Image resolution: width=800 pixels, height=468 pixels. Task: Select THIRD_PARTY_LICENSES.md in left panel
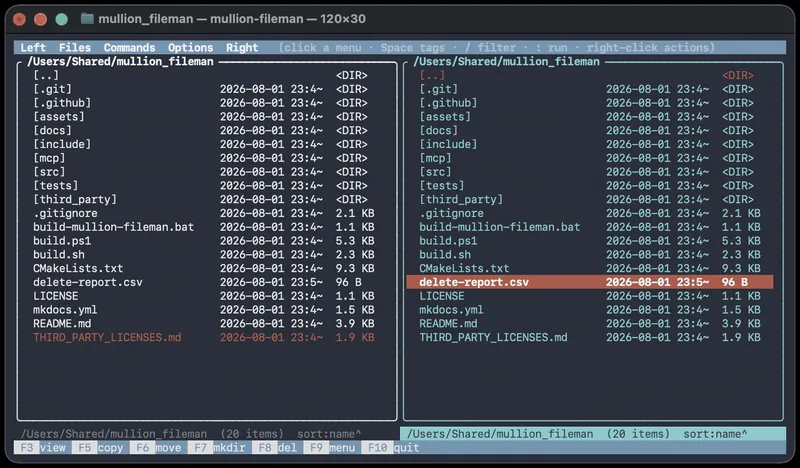click(204, 337)
